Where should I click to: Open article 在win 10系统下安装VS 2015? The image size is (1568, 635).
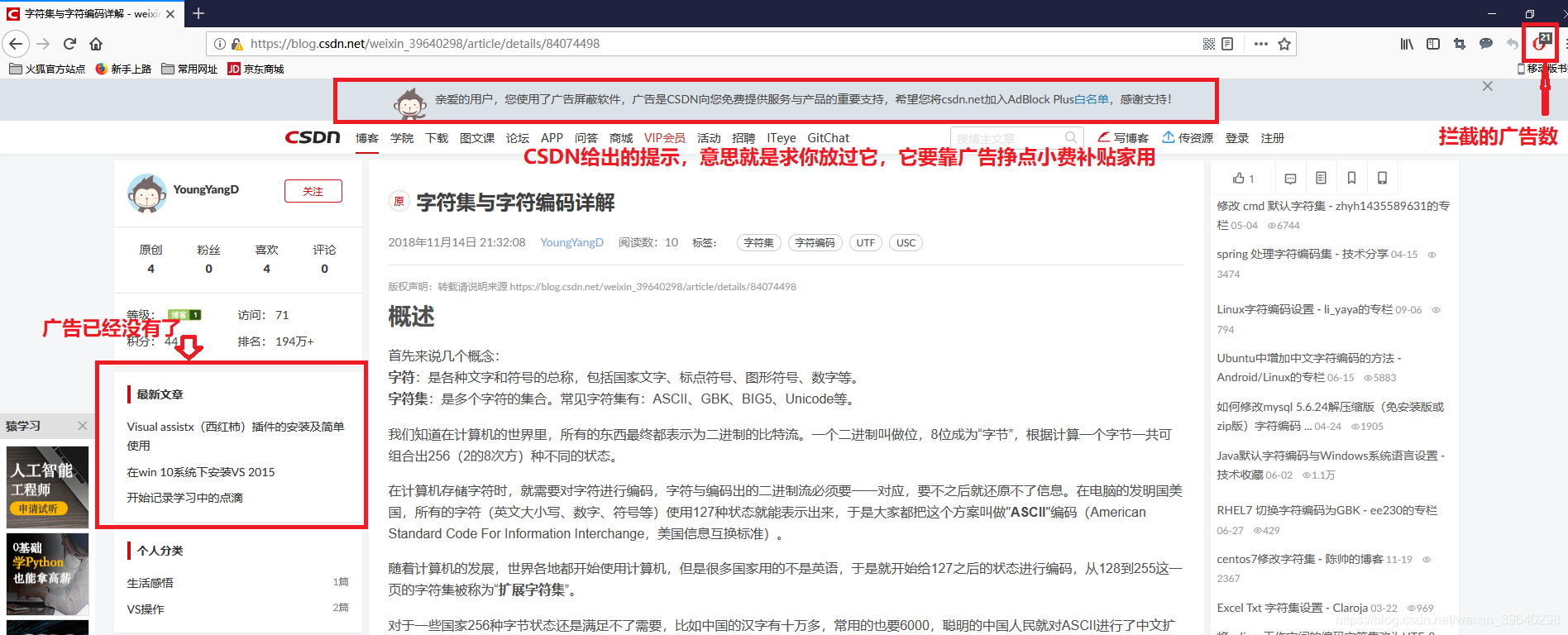pos(201,472)
